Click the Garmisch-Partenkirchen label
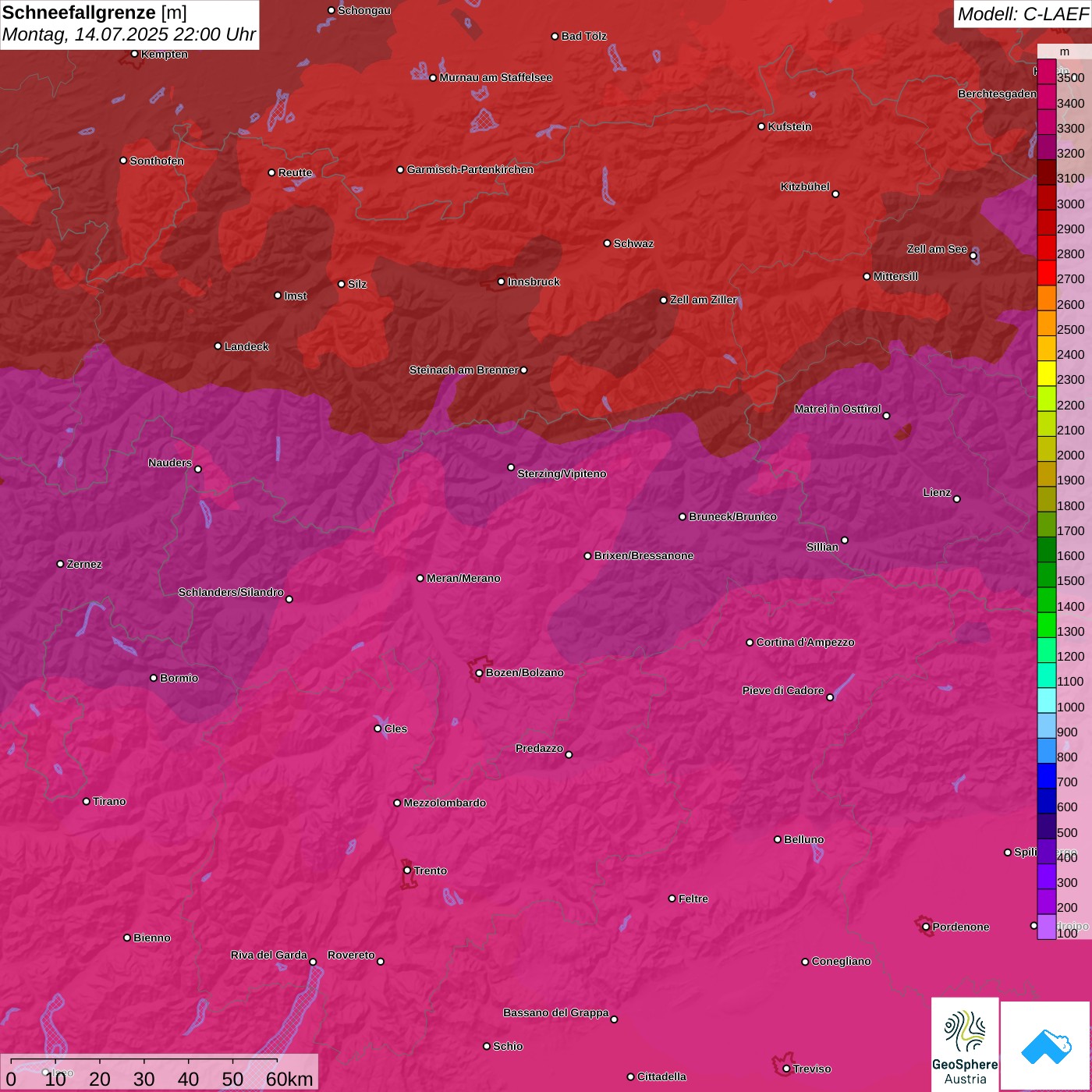 point(470,169)
